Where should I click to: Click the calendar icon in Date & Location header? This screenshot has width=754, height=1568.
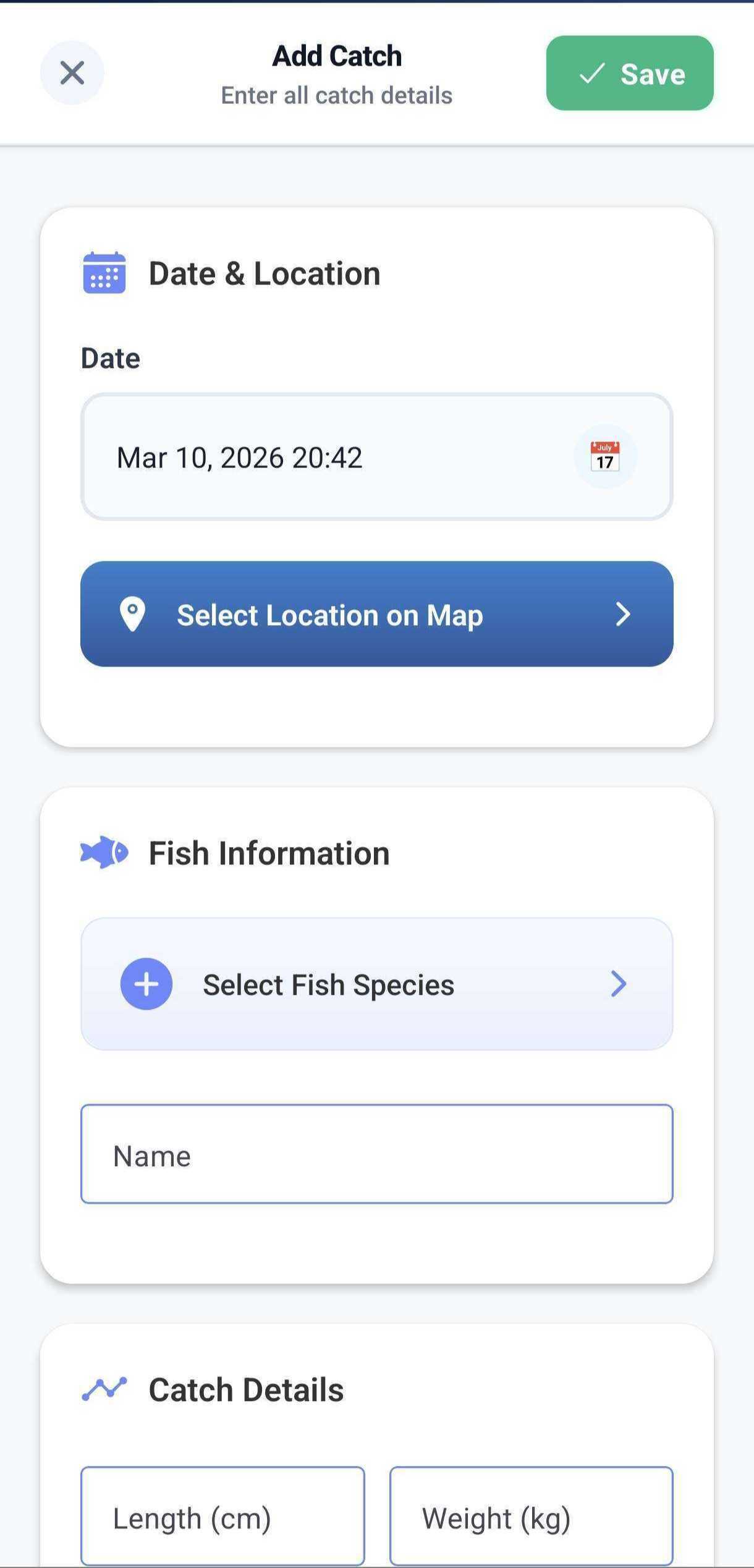click(104, 272)
